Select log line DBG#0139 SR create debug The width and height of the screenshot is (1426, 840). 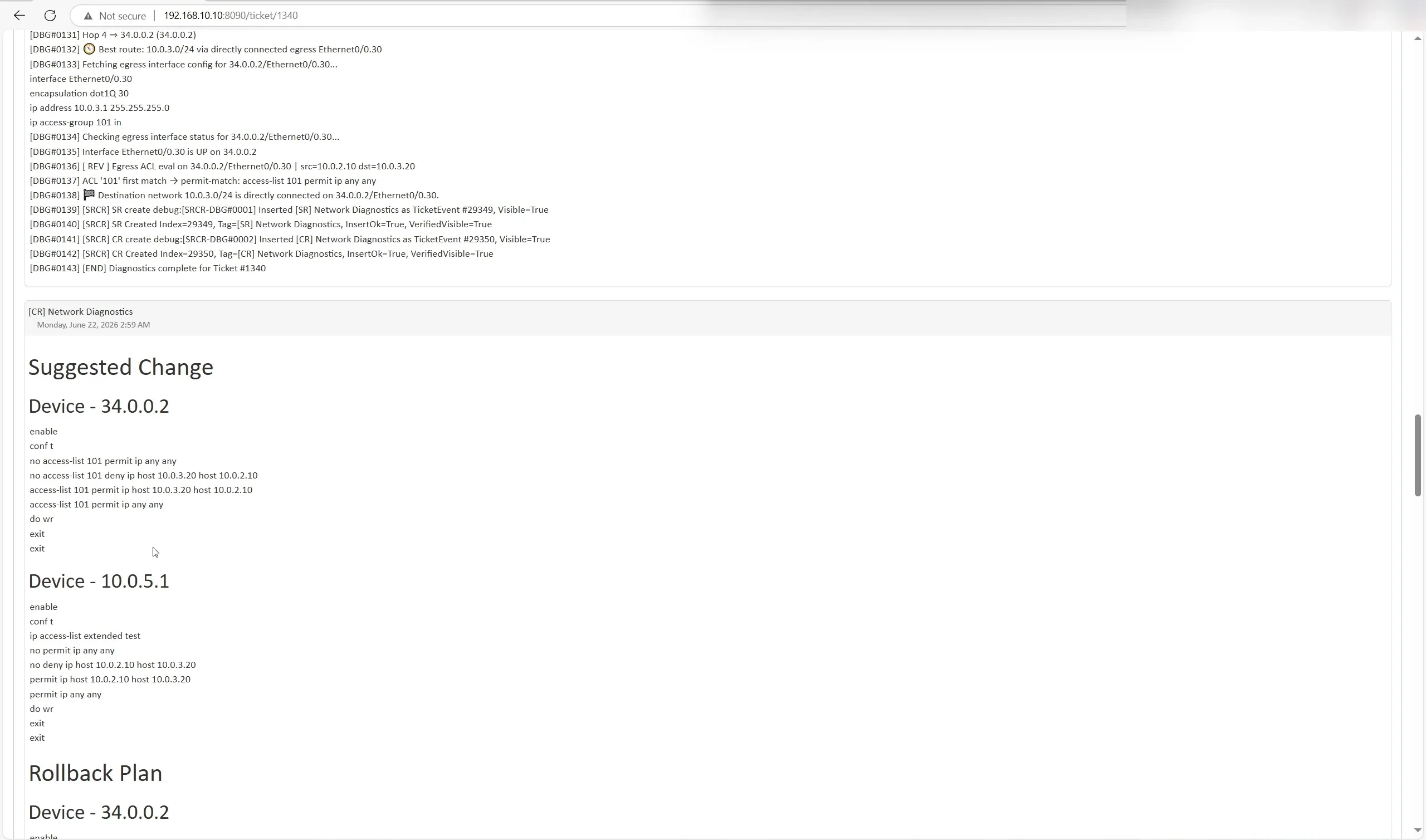pyautogui.click(x=289, y=210)
